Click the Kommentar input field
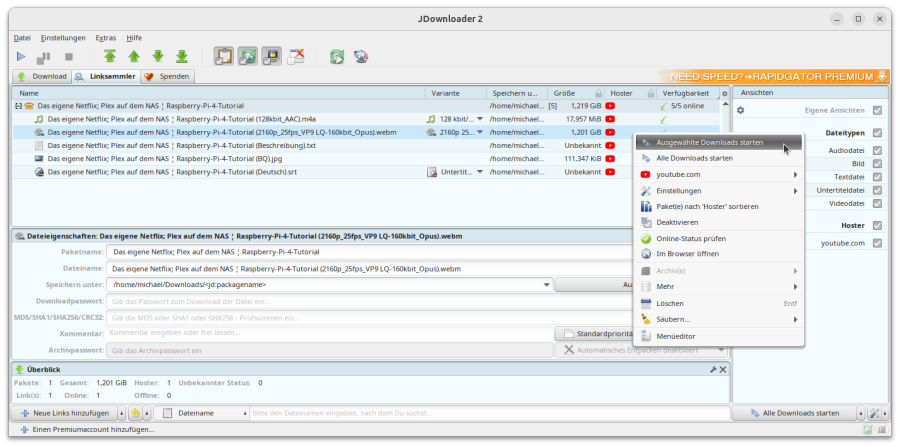Image resolution: width=900 pixels, height=447 pixels. point(329,333)
